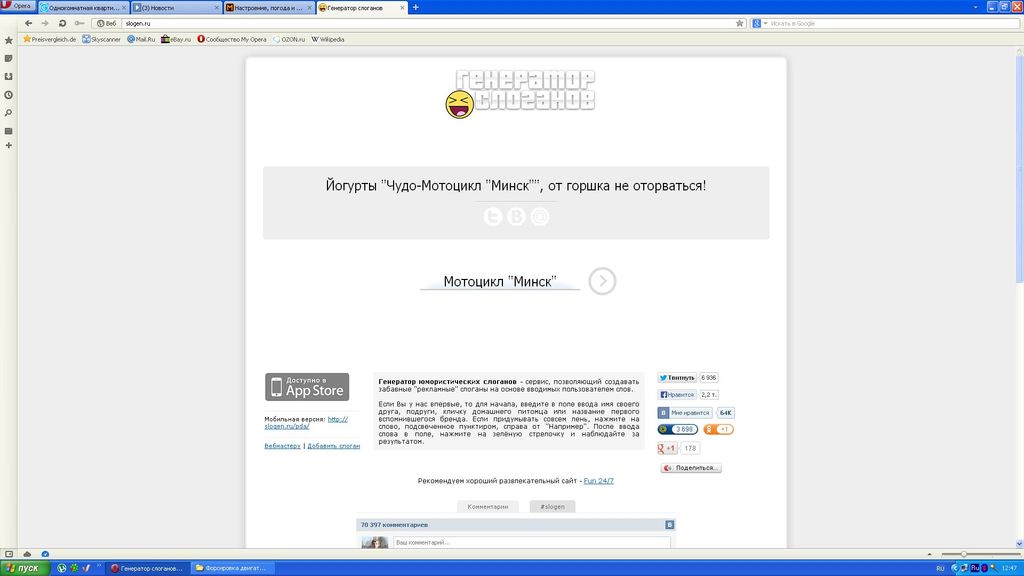Screen dimensions: 1024x576
Task: Click the Facebook 'Нравится' button
Action: pos(677,394)
